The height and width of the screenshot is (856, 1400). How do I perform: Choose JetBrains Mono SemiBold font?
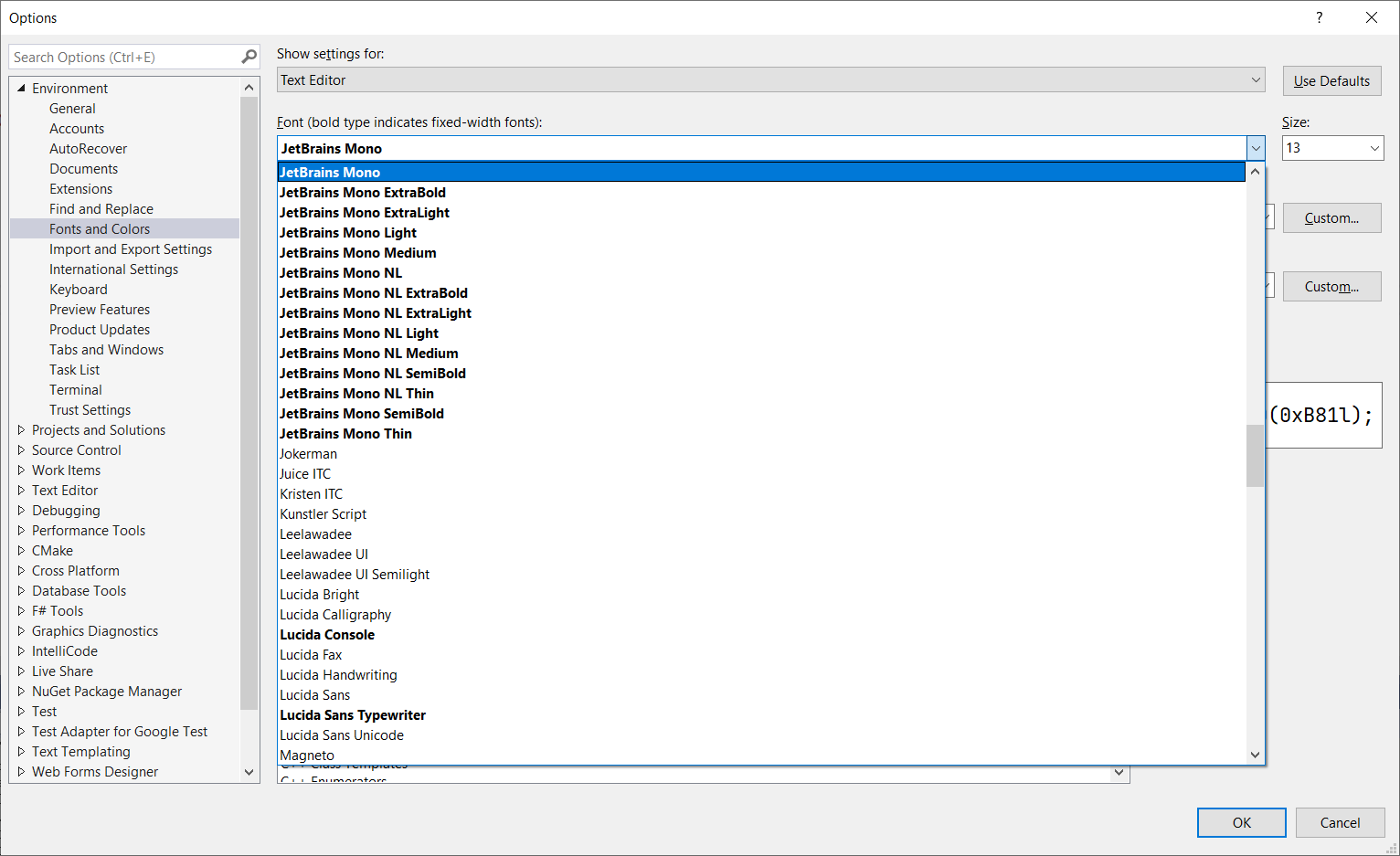tap(761, 413)
